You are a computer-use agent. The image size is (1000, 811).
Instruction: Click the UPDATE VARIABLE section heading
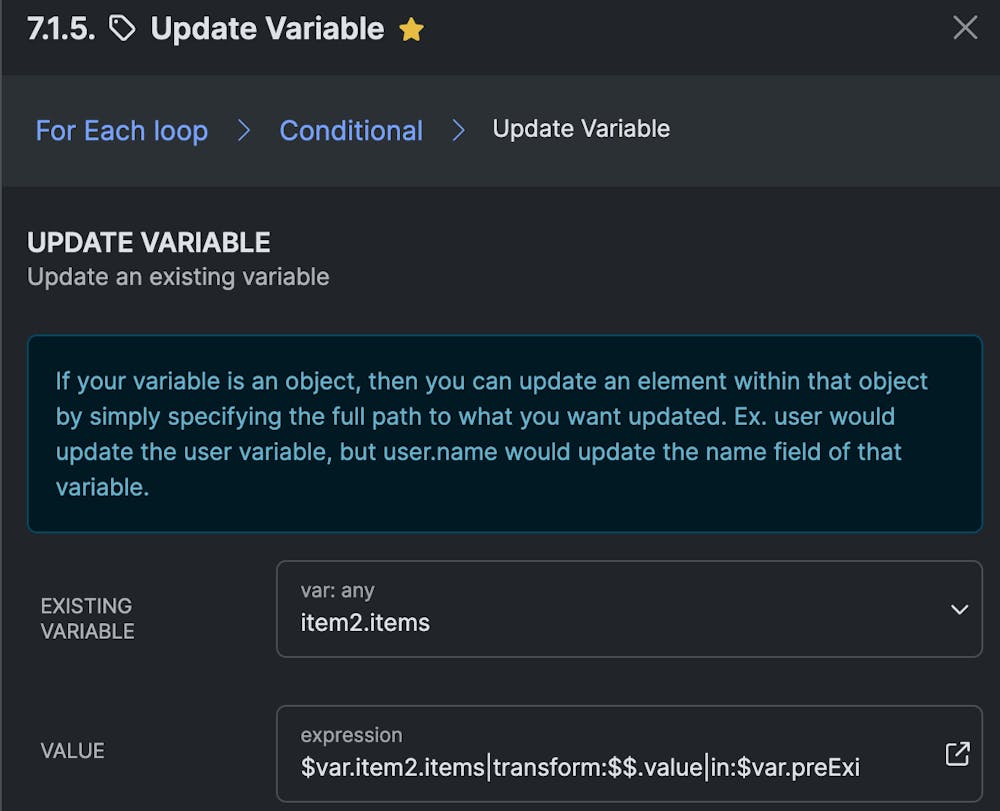click(x=149, y=242)
